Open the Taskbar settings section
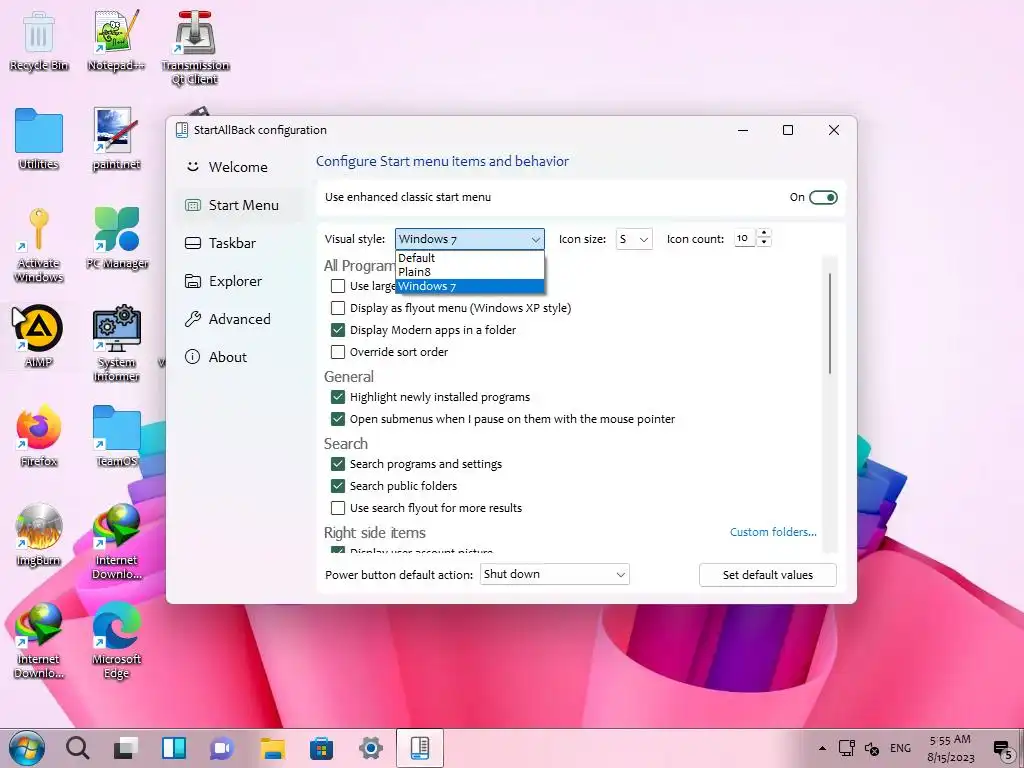 pyautogui.click(x=238, y=243)
